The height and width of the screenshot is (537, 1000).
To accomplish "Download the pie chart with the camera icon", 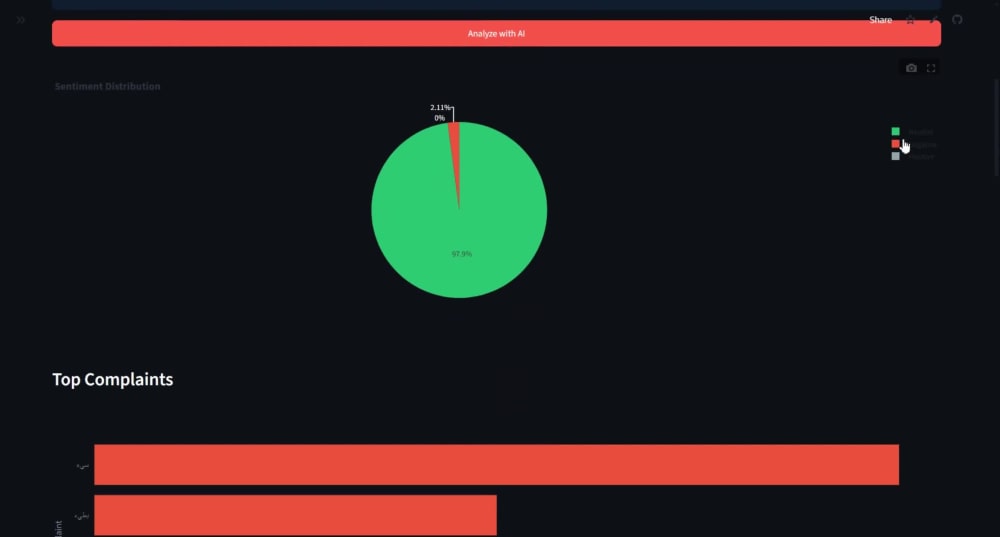I will pos(911,68).
